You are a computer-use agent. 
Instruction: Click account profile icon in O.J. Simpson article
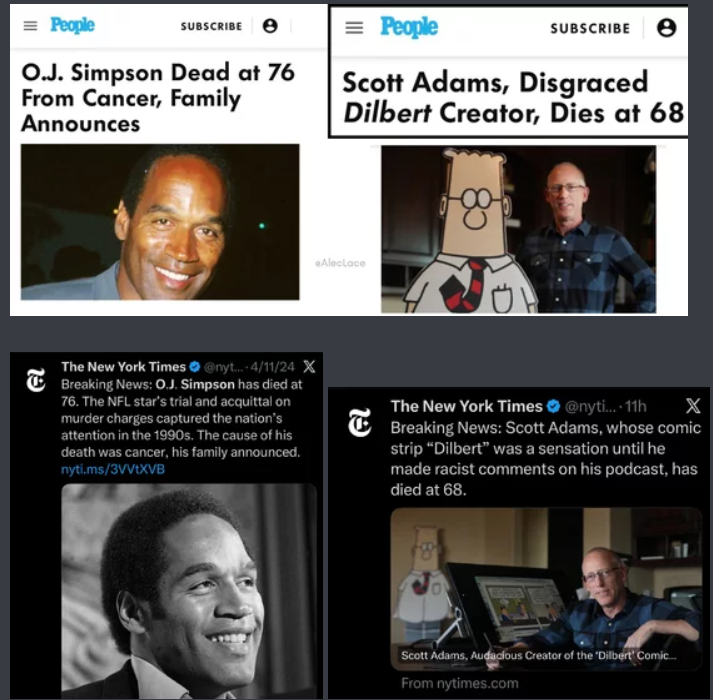click(270, 26)
